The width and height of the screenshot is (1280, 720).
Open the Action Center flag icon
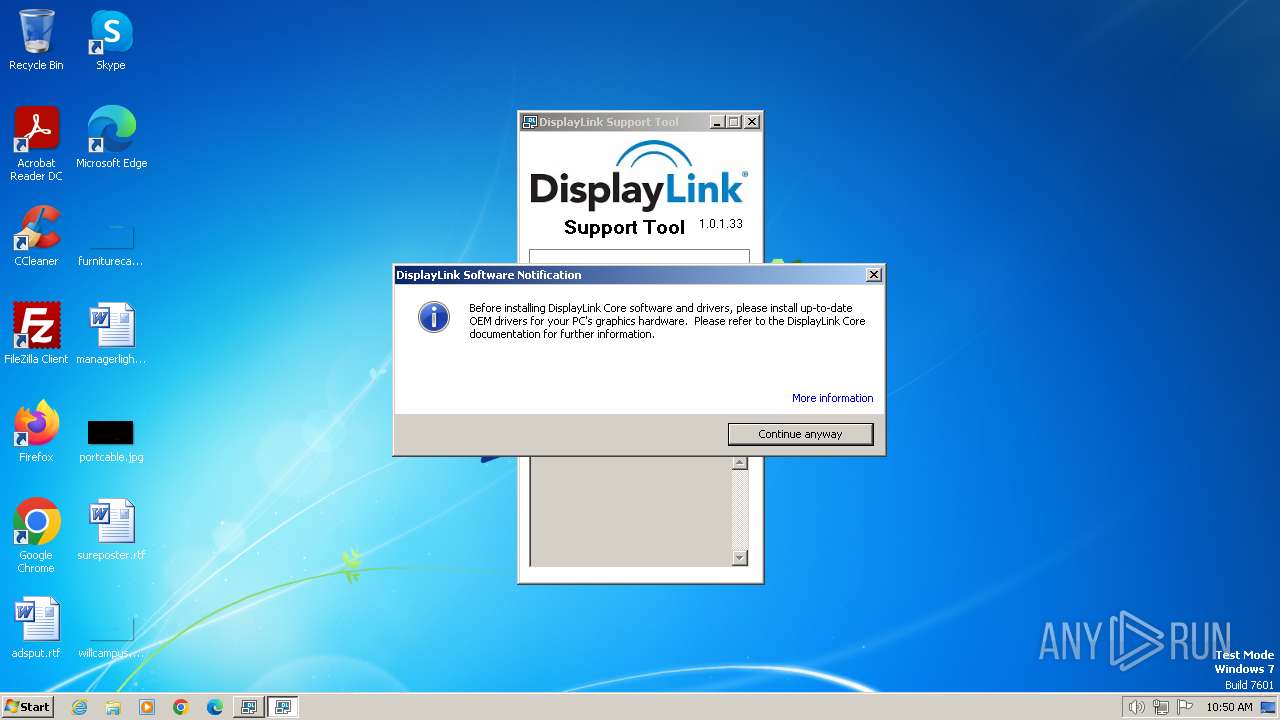[1185, 707]
